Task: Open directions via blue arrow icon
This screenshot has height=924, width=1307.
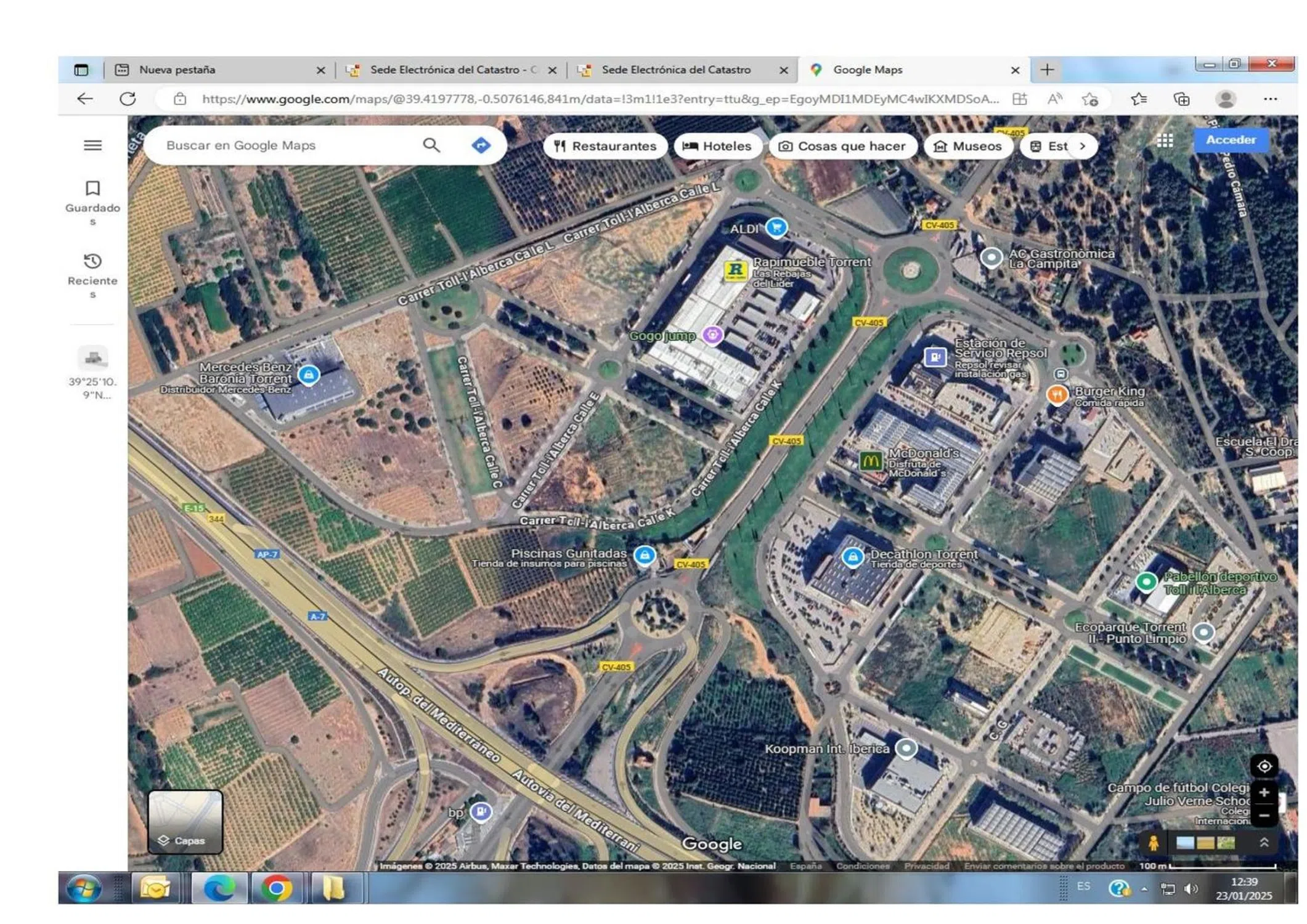Action: click(481, 145)
